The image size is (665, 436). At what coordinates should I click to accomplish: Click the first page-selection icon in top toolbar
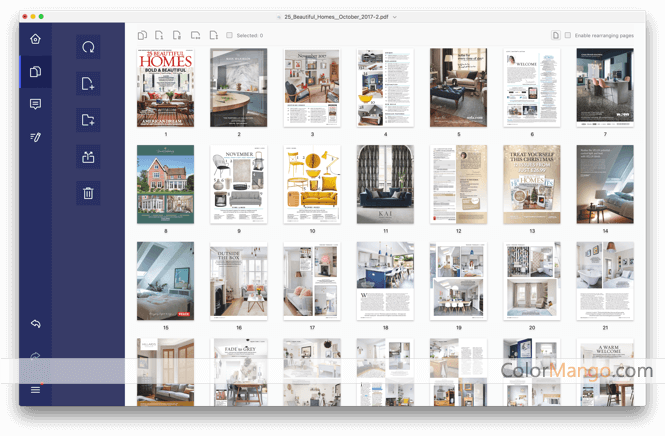coord(142,35)
